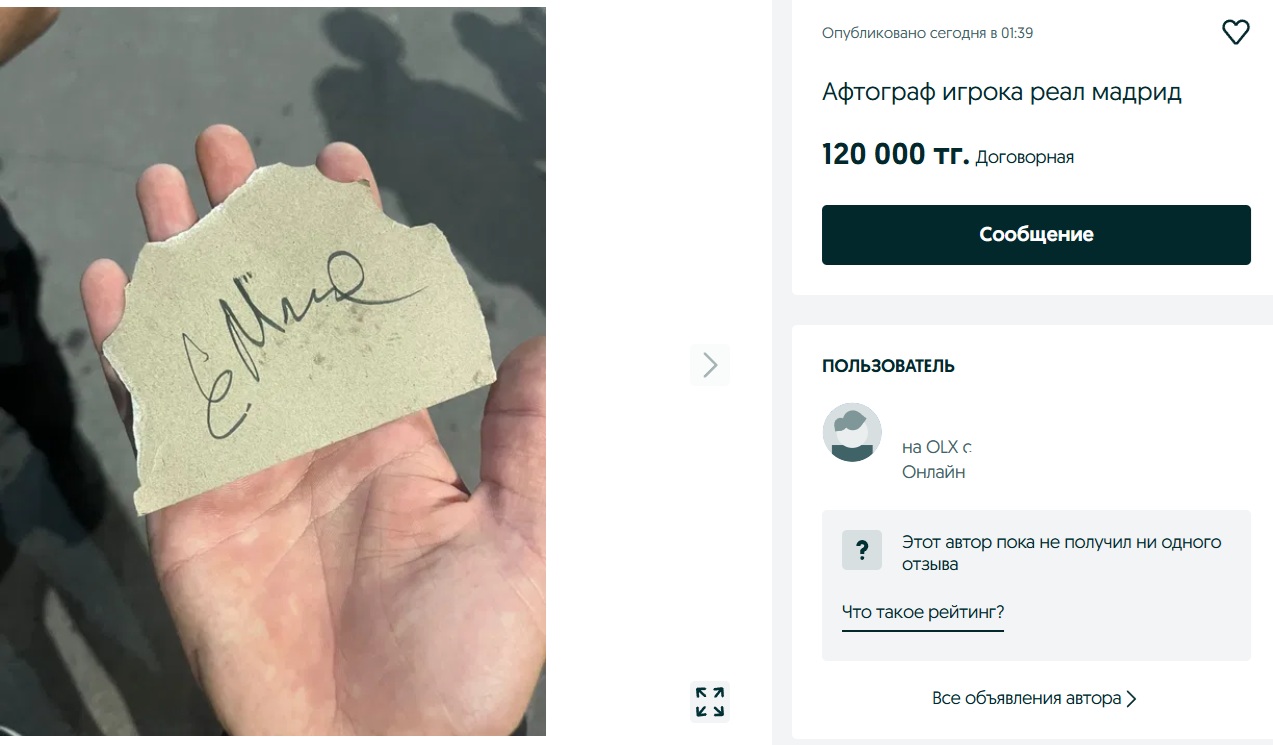1273x745 pixels.
Task: Add listing to favorites with heart icon
Action: 1236,32
